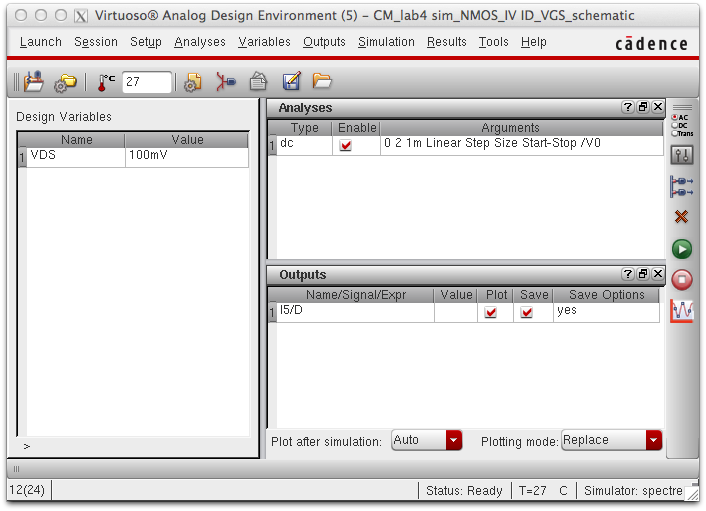The image size is (706, 511).
Task: Click the orange X delete icon
Action: coord(681,217)
